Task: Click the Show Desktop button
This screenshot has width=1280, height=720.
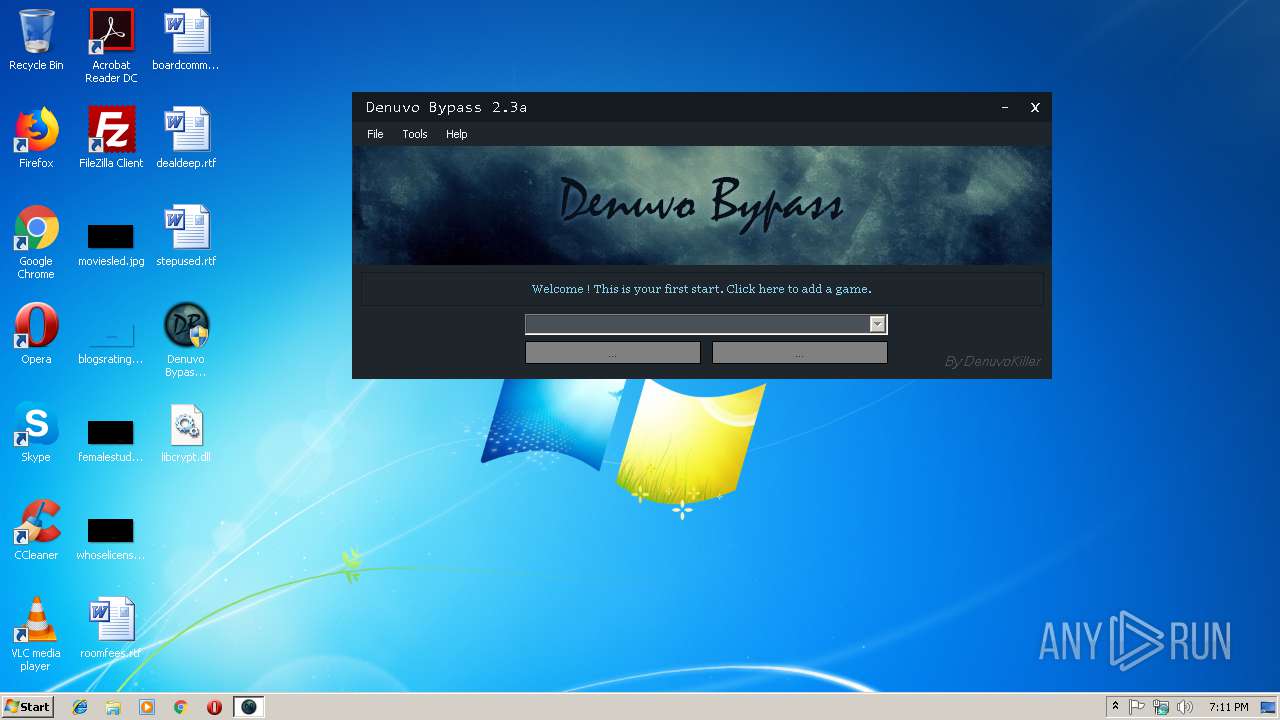Action: 1269,707
